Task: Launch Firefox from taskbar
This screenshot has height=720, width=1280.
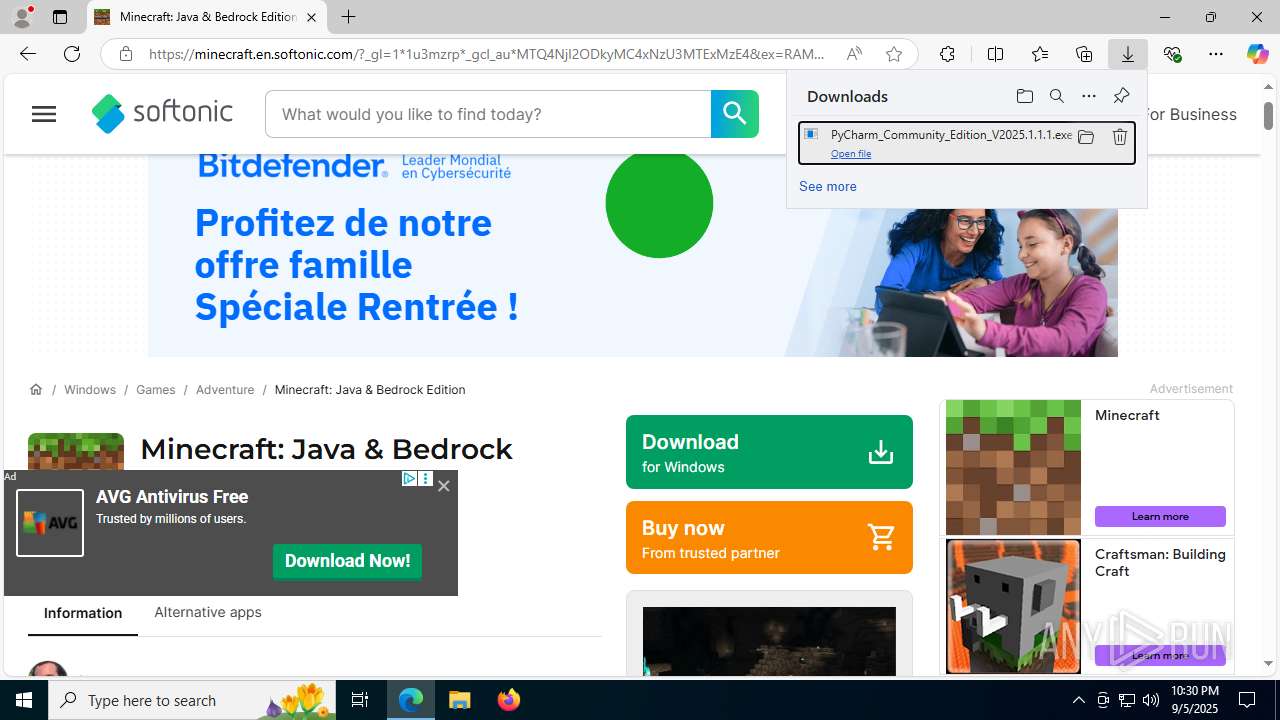Action: click(509, 700)
